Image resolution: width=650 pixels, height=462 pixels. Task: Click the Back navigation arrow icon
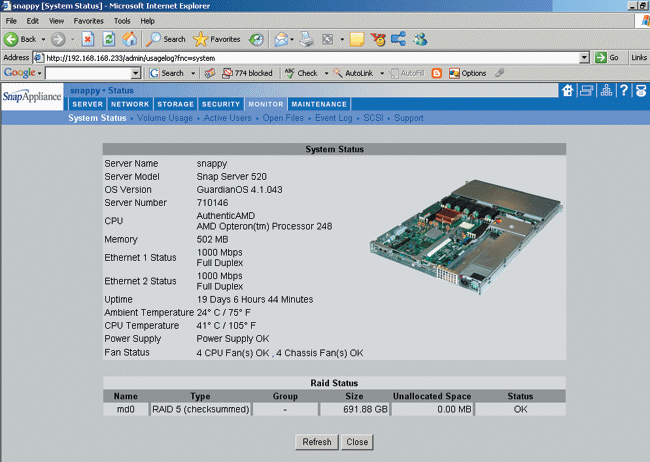tap(11, 39)
